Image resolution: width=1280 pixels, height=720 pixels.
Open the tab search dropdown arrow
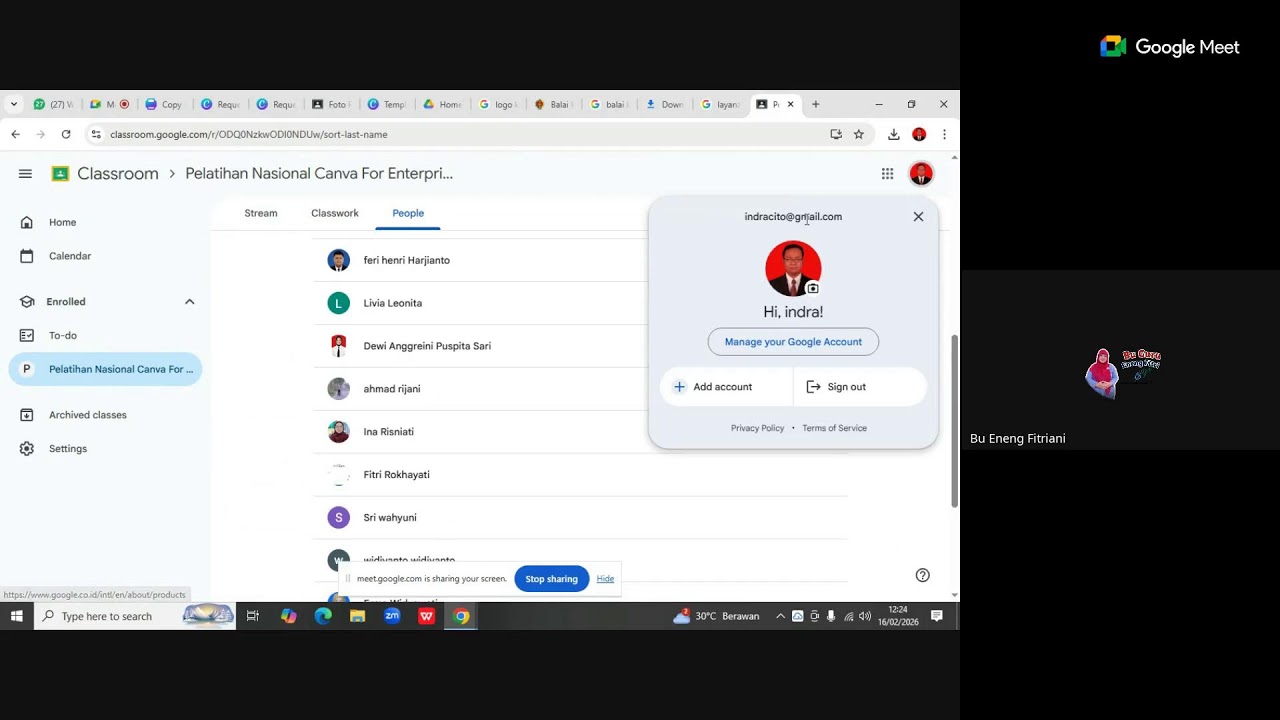coord(14,104)
